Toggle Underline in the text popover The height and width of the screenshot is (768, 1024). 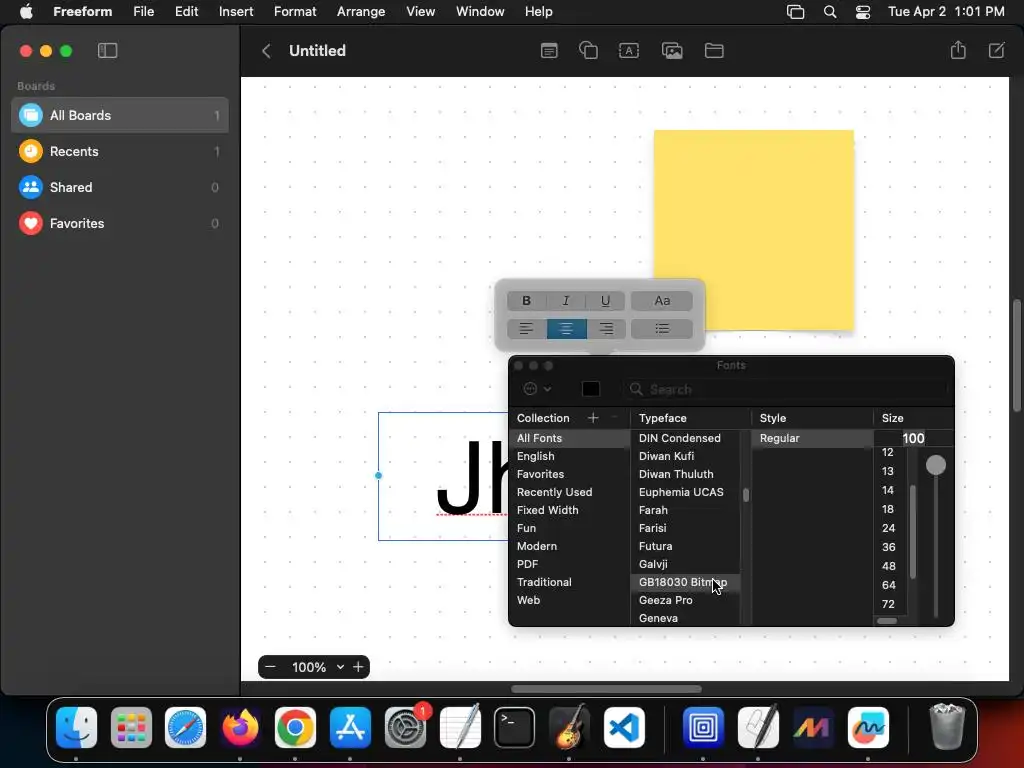click(605, 300)
